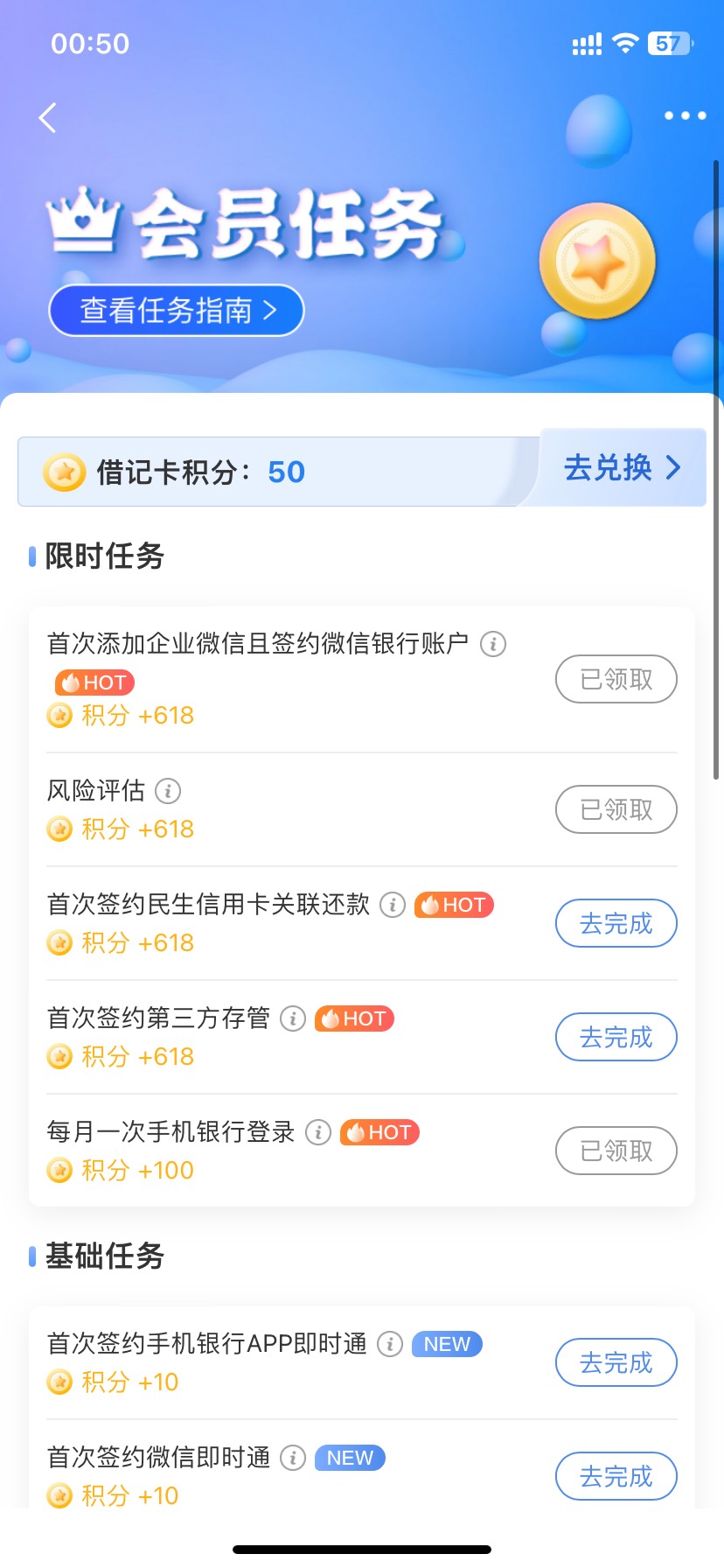Tap 去完成 for 首次签约微信即时通
The image size is (724, 1568).
[x=616, y=1476]
